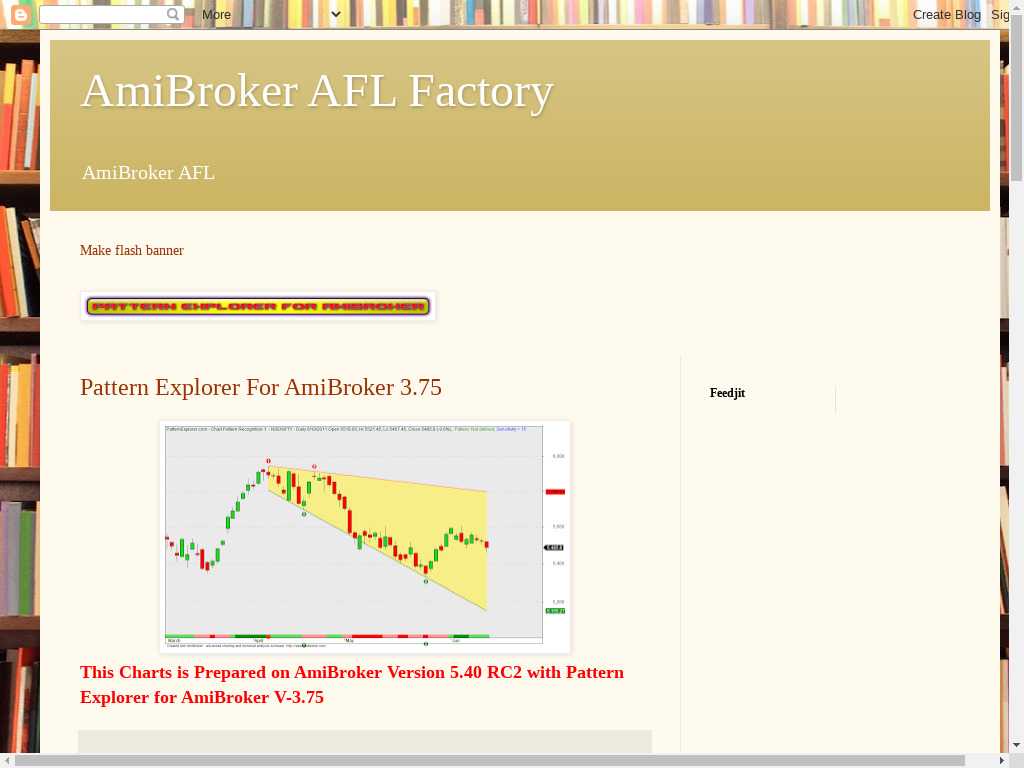The height and width of the screenshot is (768, 1024).
Task: Click the vertical scrollbar down arrow
Action: [1016, 745]
